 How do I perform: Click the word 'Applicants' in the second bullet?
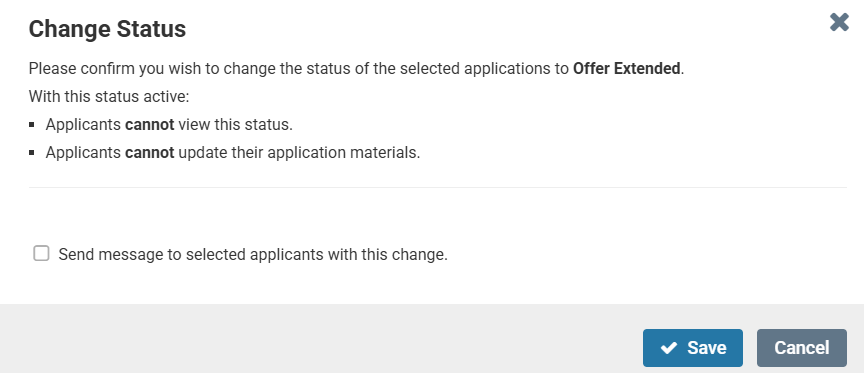tap(84, 153)
